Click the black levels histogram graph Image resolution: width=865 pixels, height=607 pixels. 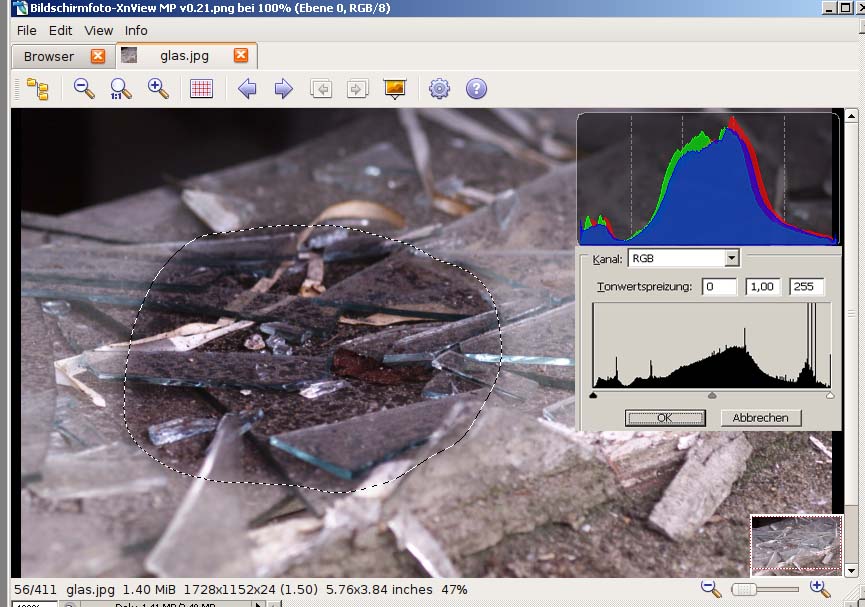click(x=712, y=345)
